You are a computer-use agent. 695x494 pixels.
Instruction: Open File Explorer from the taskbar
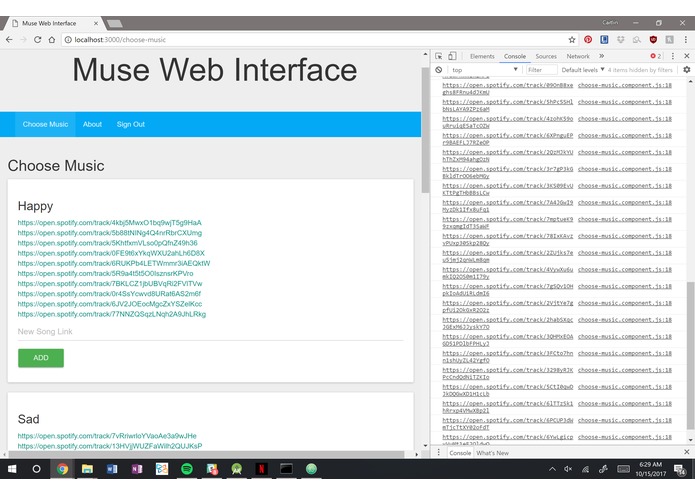(87, 469)
